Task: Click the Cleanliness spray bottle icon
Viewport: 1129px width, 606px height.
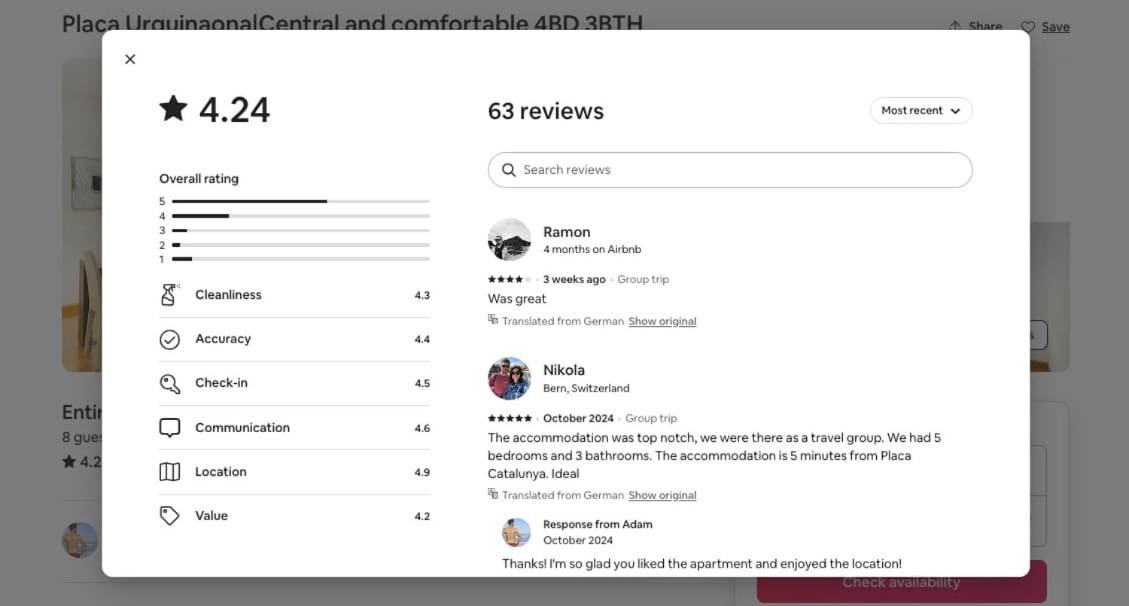Action: coord(169,295)
